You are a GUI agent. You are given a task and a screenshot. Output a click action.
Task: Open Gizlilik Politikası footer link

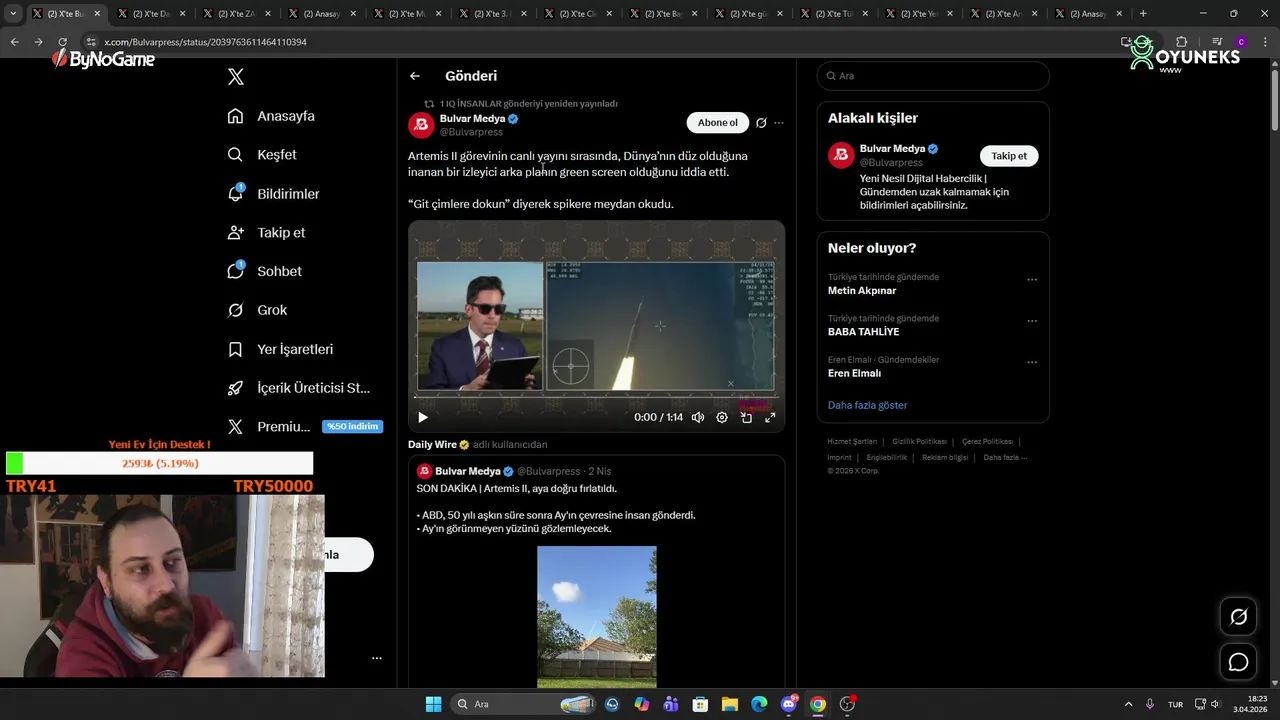coord(919,442)
